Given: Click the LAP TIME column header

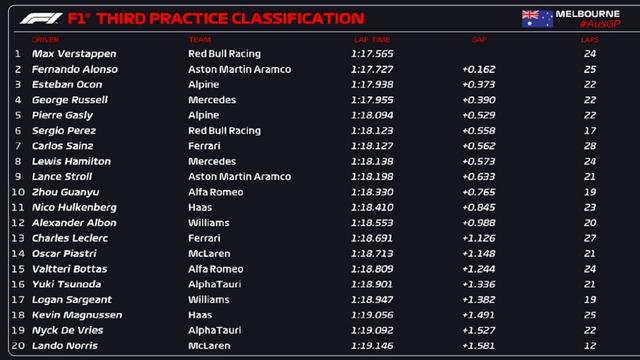Looking at the screenshot, I should click(372, 40).
